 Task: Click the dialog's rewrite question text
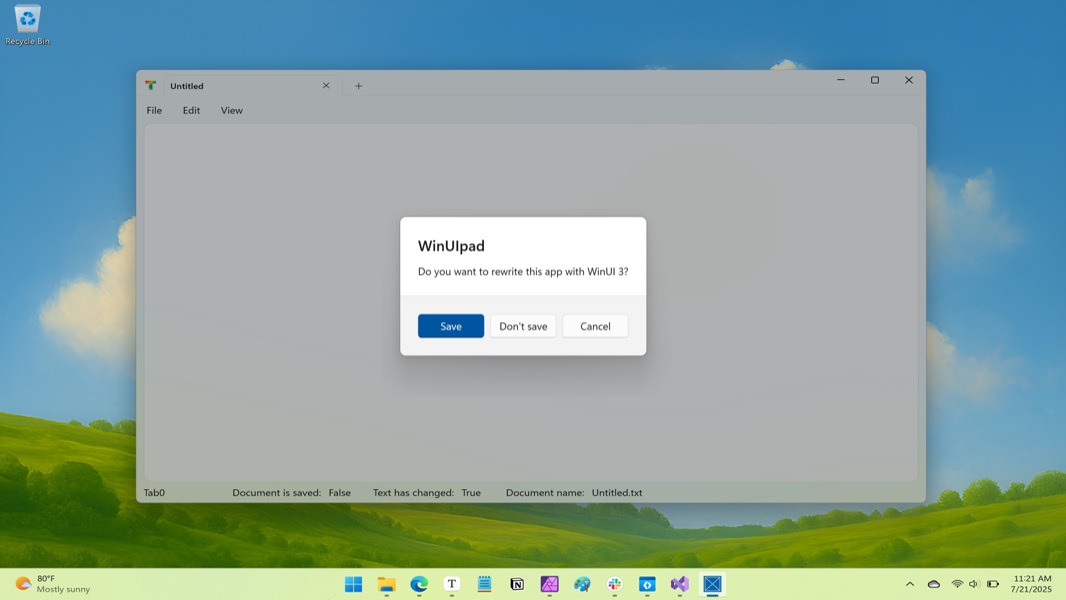pyautogui.click(x=523, y=271)
